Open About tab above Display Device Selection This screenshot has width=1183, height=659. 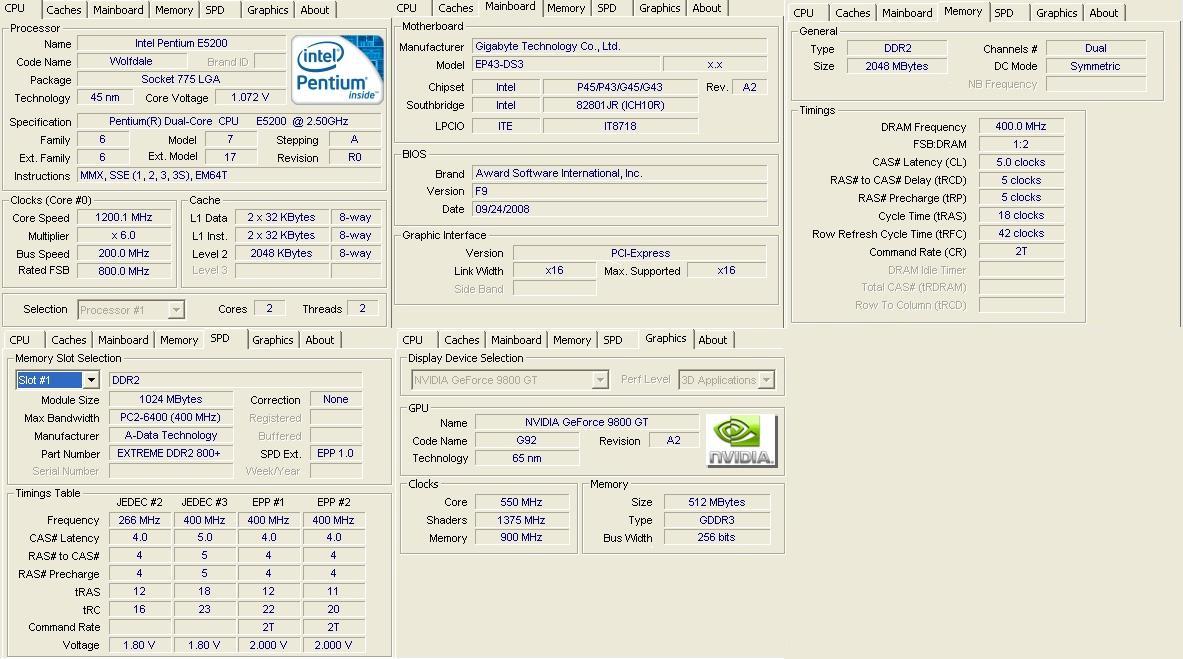pos(712,340)
